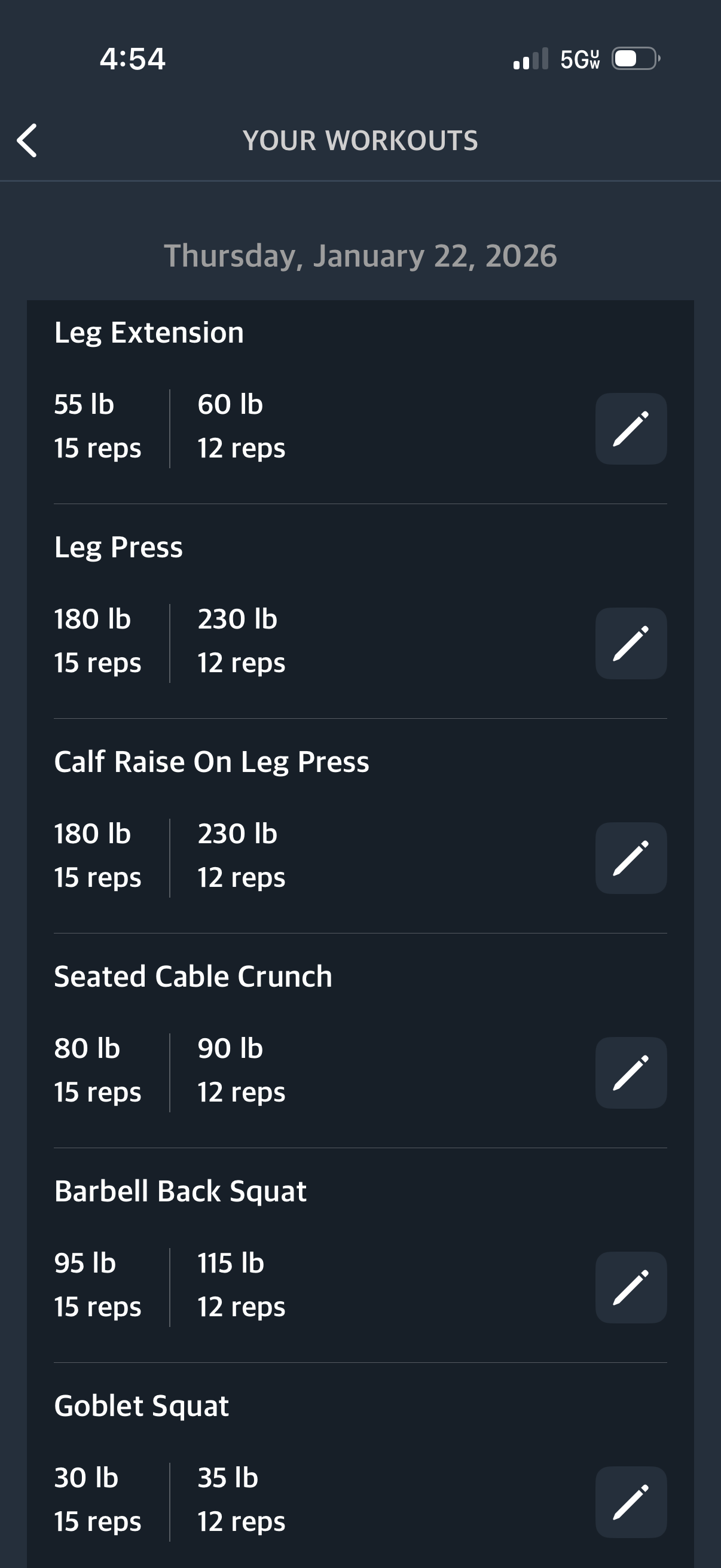Select the 60 lb Leg Extension set
721x1568 pixels.
[x=241, y=426]
